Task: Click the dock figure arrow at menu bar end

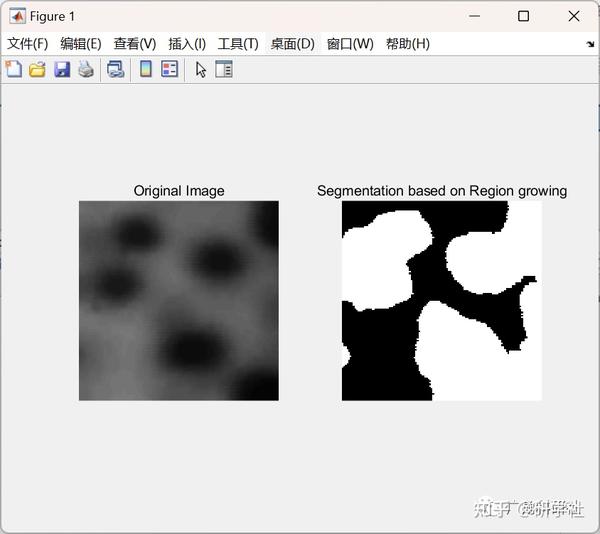Action: tap(590, 44)
